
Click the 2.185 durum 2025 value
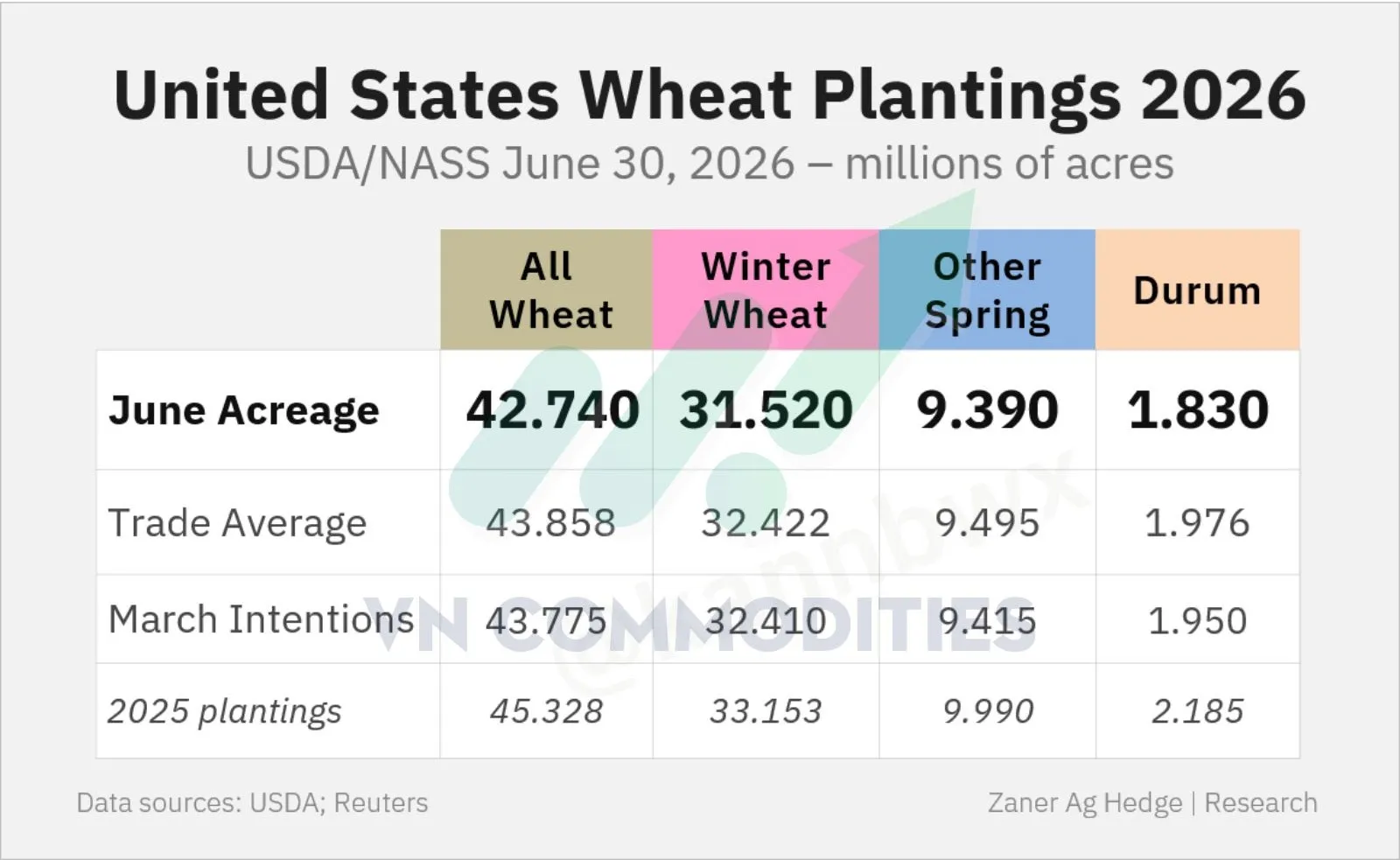[x=1197, y=711]
